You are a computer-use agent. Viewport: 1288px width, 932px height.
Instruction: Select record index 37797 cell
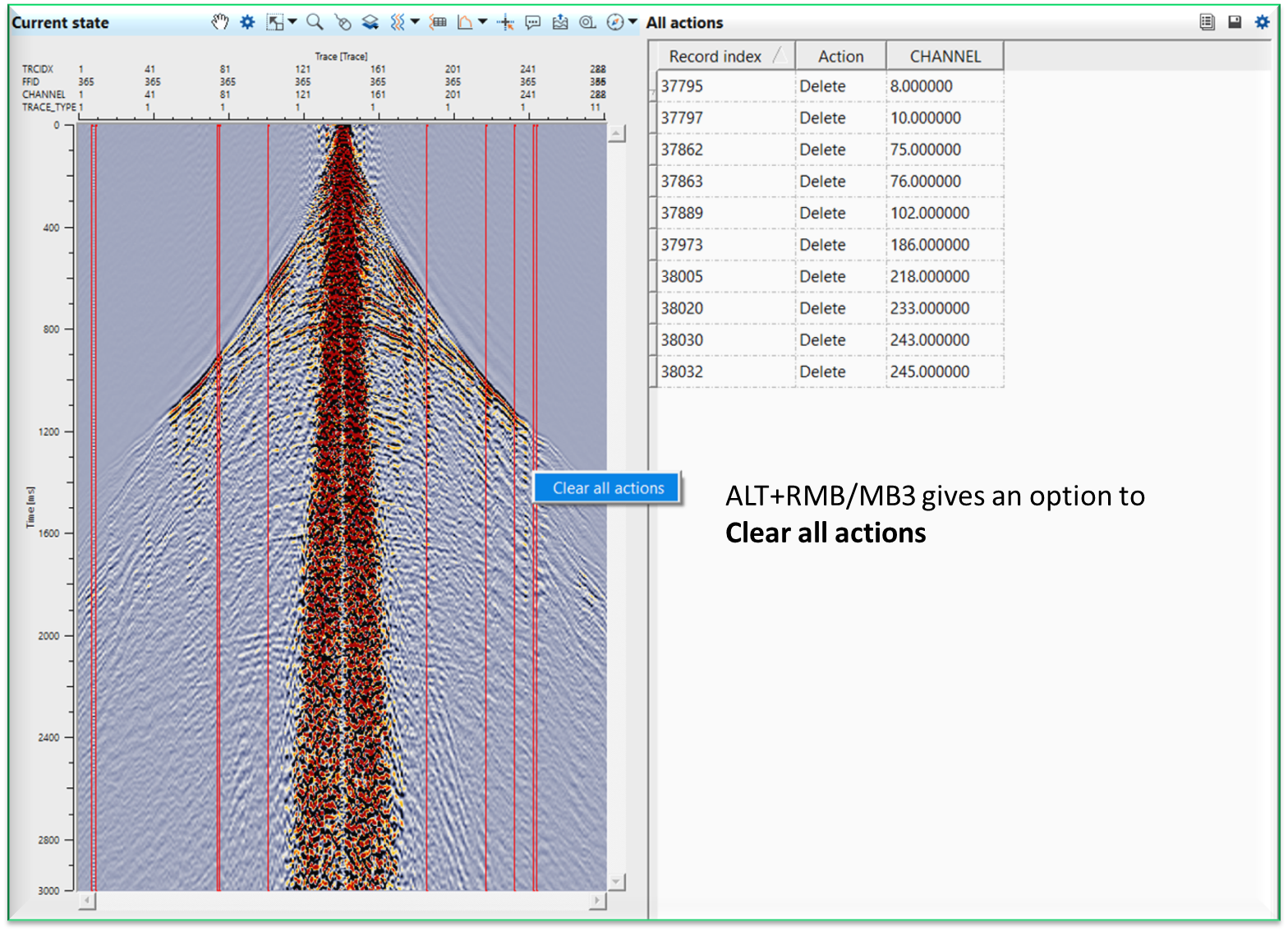pyautogui.click(x=726, y=118)
